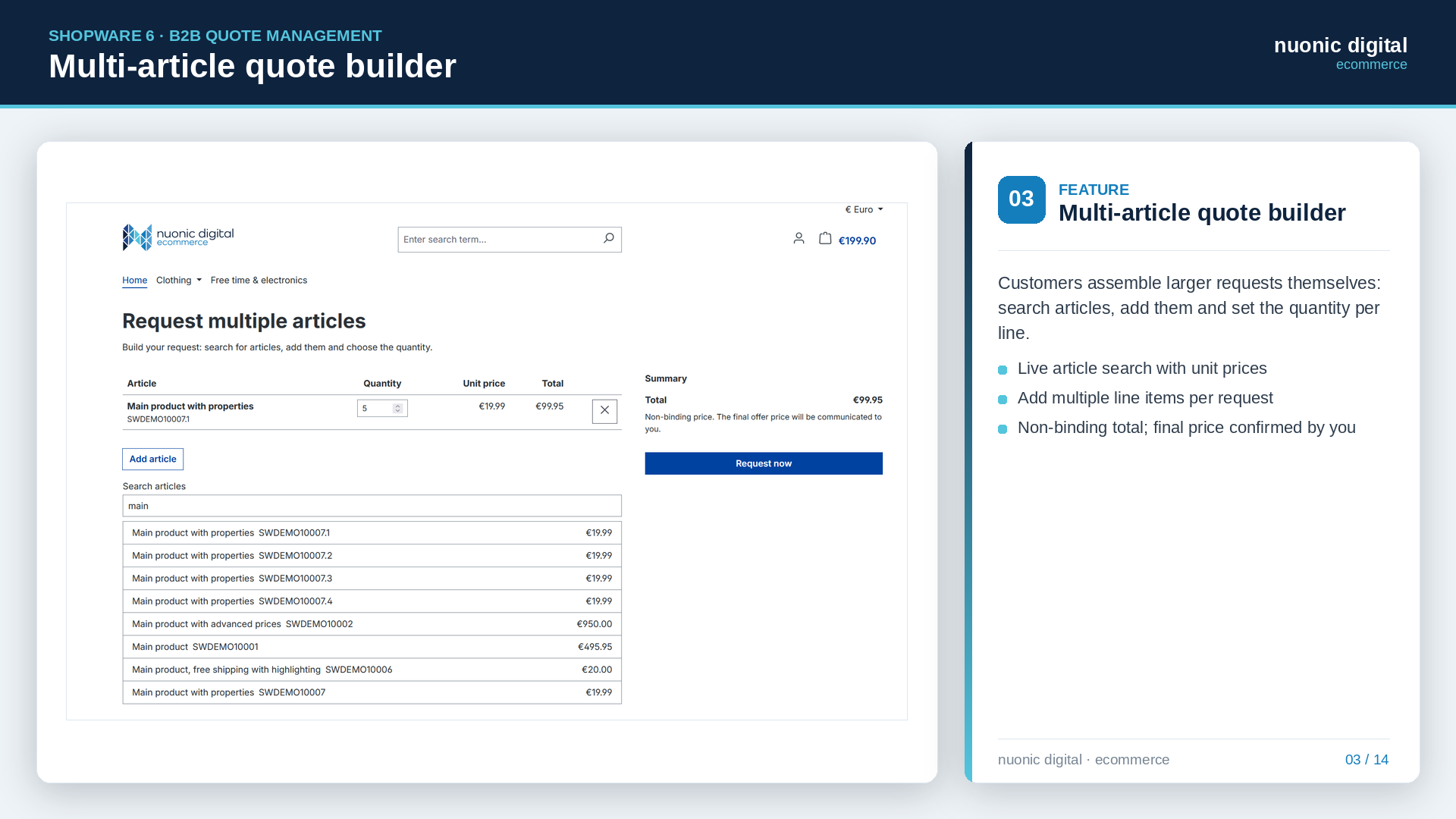Open the shopping cart icon
Screen dimensions: 1456x819
click(x=825, y=239)
